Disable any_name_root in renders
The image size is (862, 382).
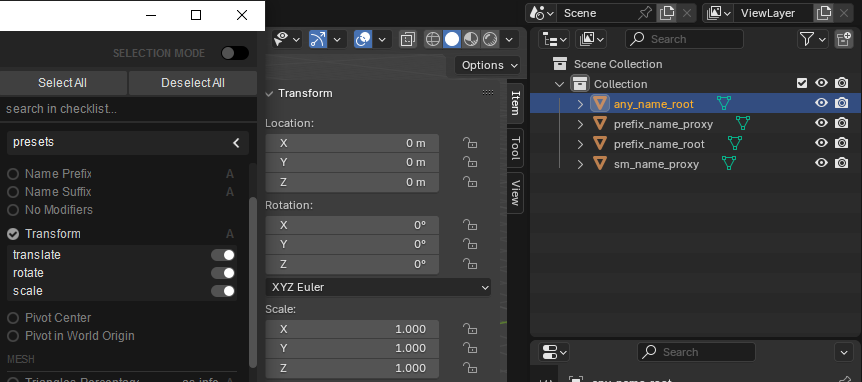pyautogui.click(x=841, y=103)
